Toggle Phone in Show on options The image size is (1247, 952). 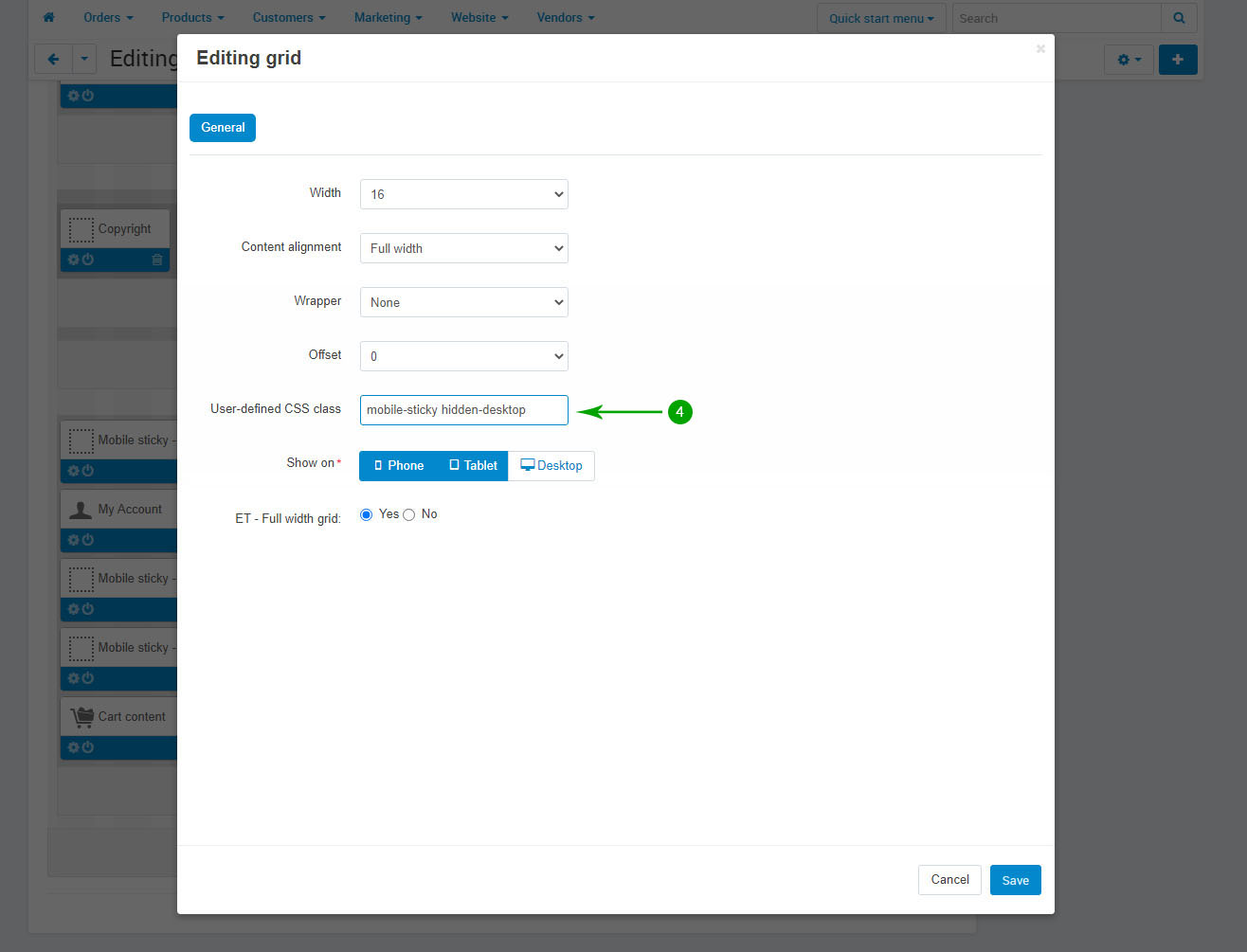tap(398, 466)
